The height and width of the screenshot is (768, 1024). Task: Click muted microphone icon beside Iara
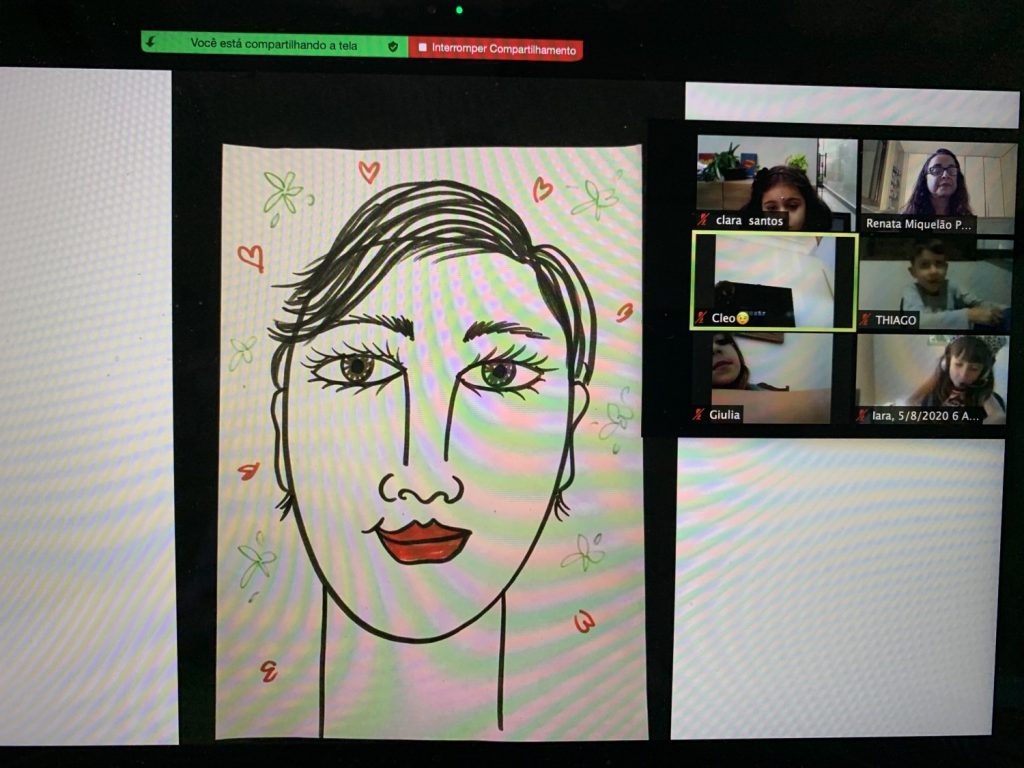coord(862,415)
